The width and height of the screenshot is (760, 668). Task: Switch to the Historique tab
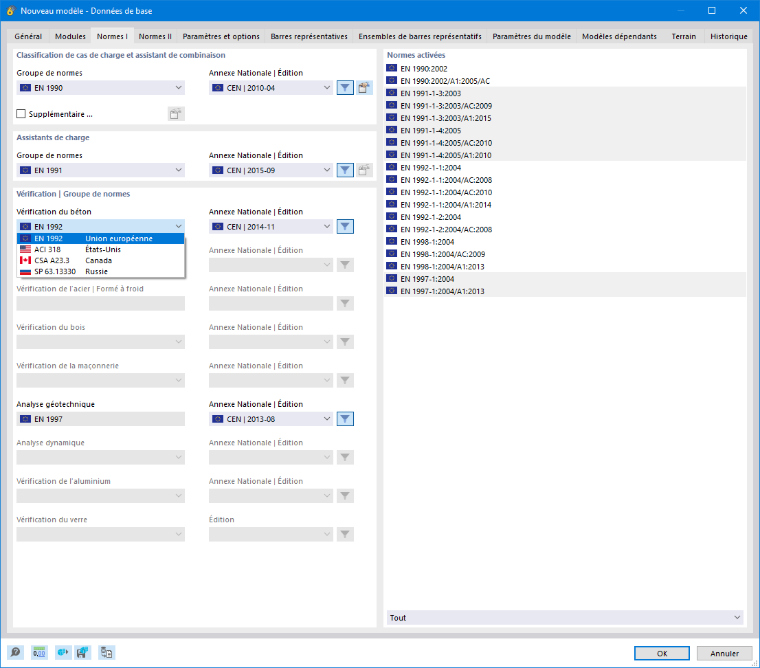[x=728, y=36]
